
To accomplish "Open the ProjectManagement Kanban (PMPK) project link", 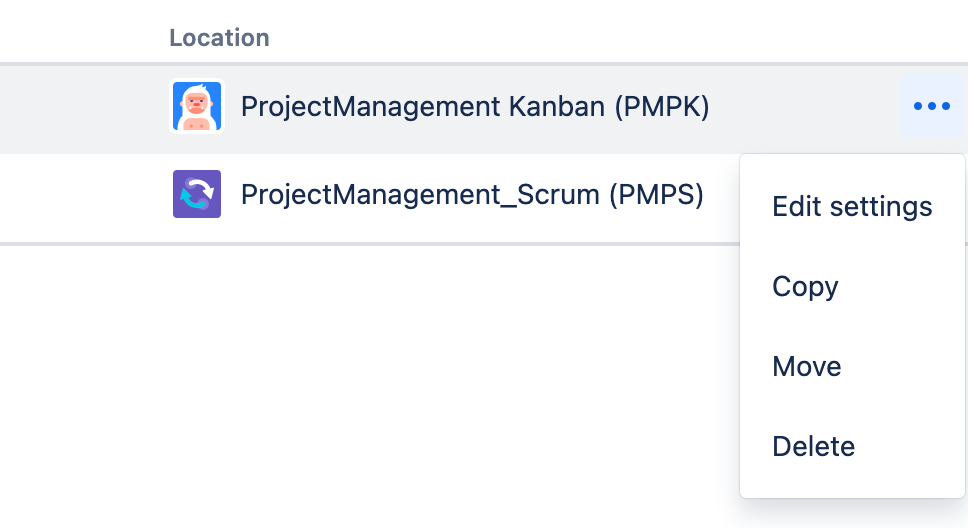I will (475, 107).
